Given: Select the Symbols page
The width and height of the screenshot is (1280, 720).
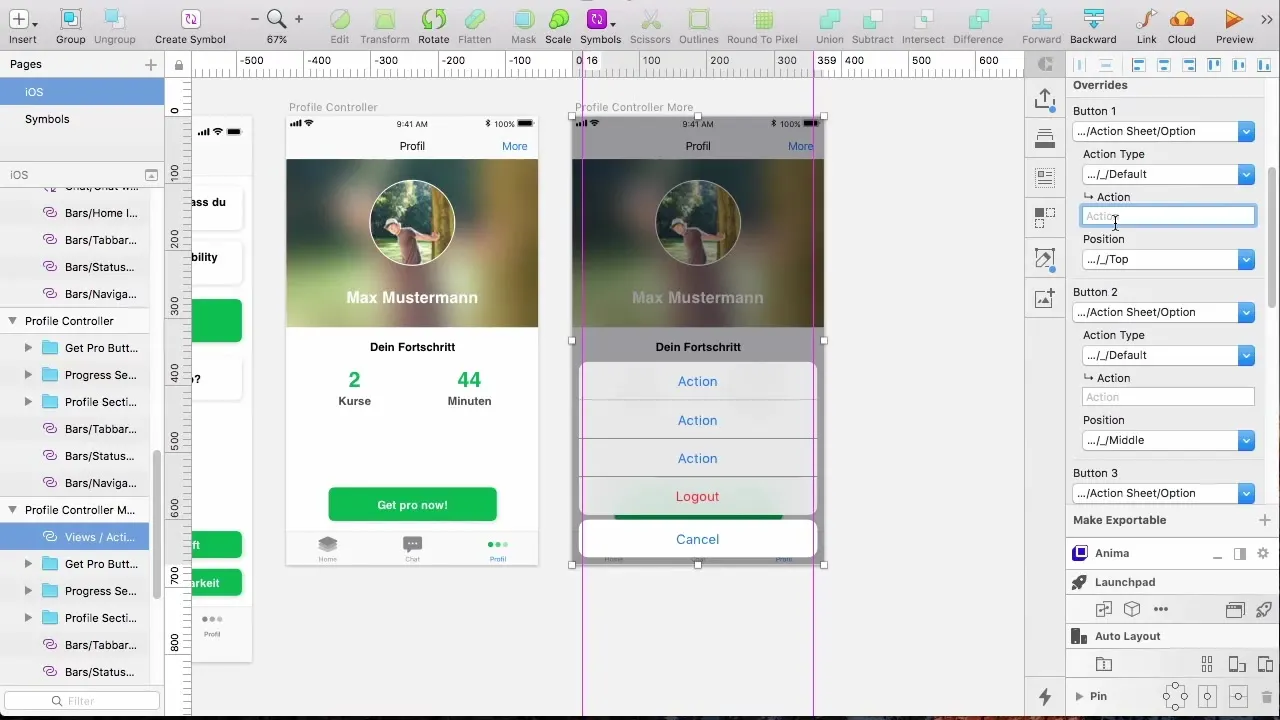Looking at the screenshot, I should (82, 119).
